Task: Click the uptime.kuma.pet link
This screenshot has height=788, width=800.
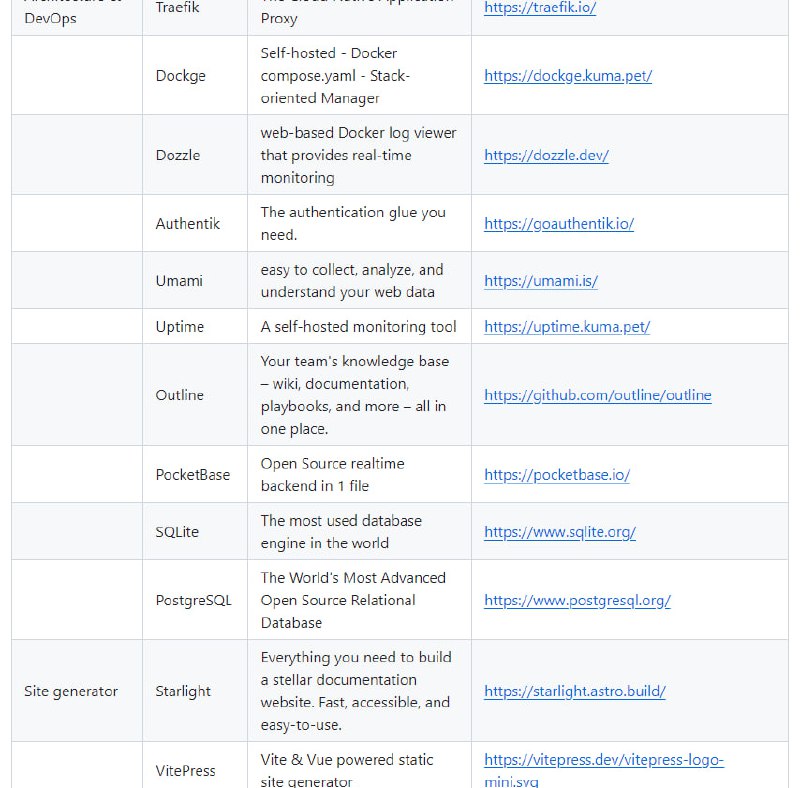Action: point(566,327)
